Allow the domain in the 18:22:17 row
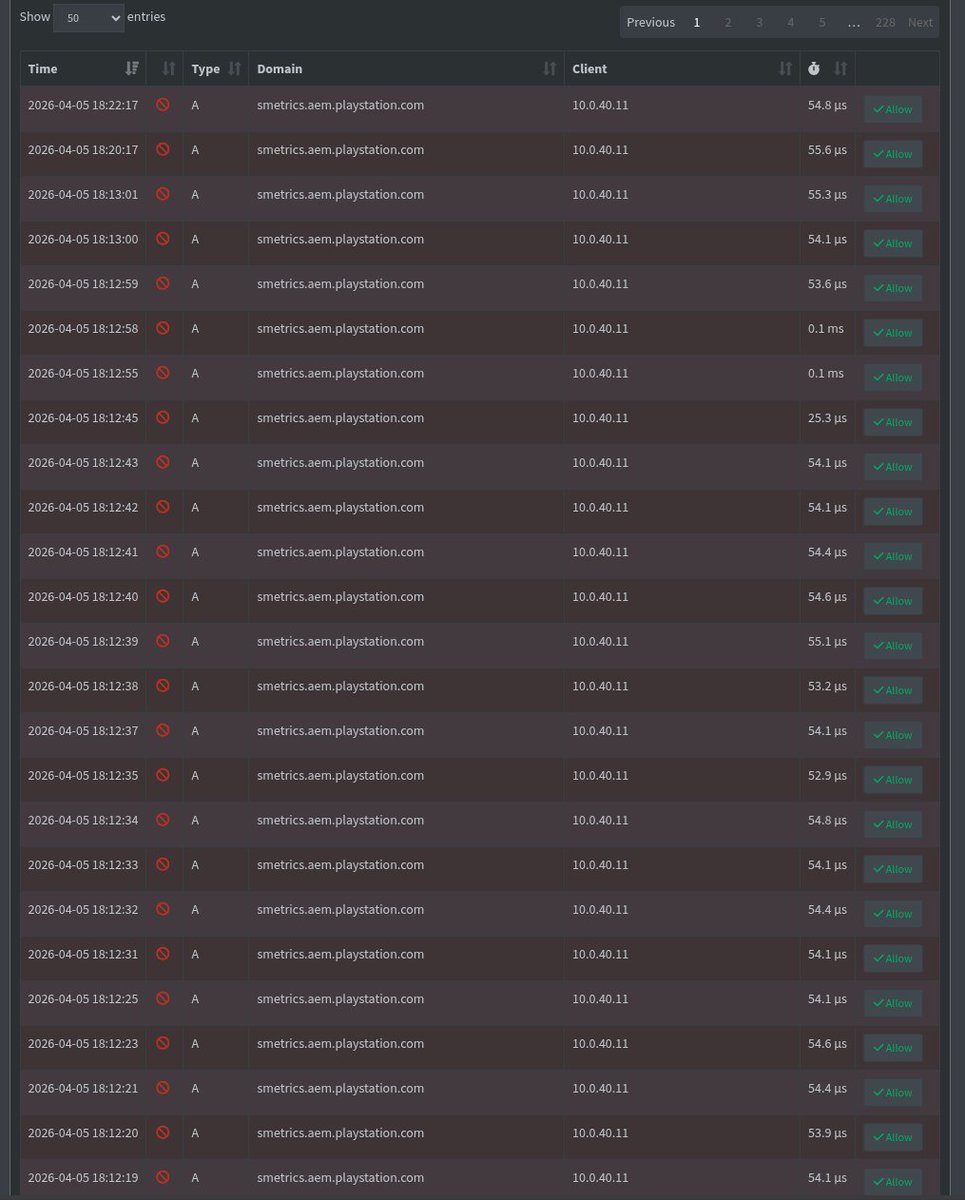Viewport: 965px width, 1200px height. 893,109
